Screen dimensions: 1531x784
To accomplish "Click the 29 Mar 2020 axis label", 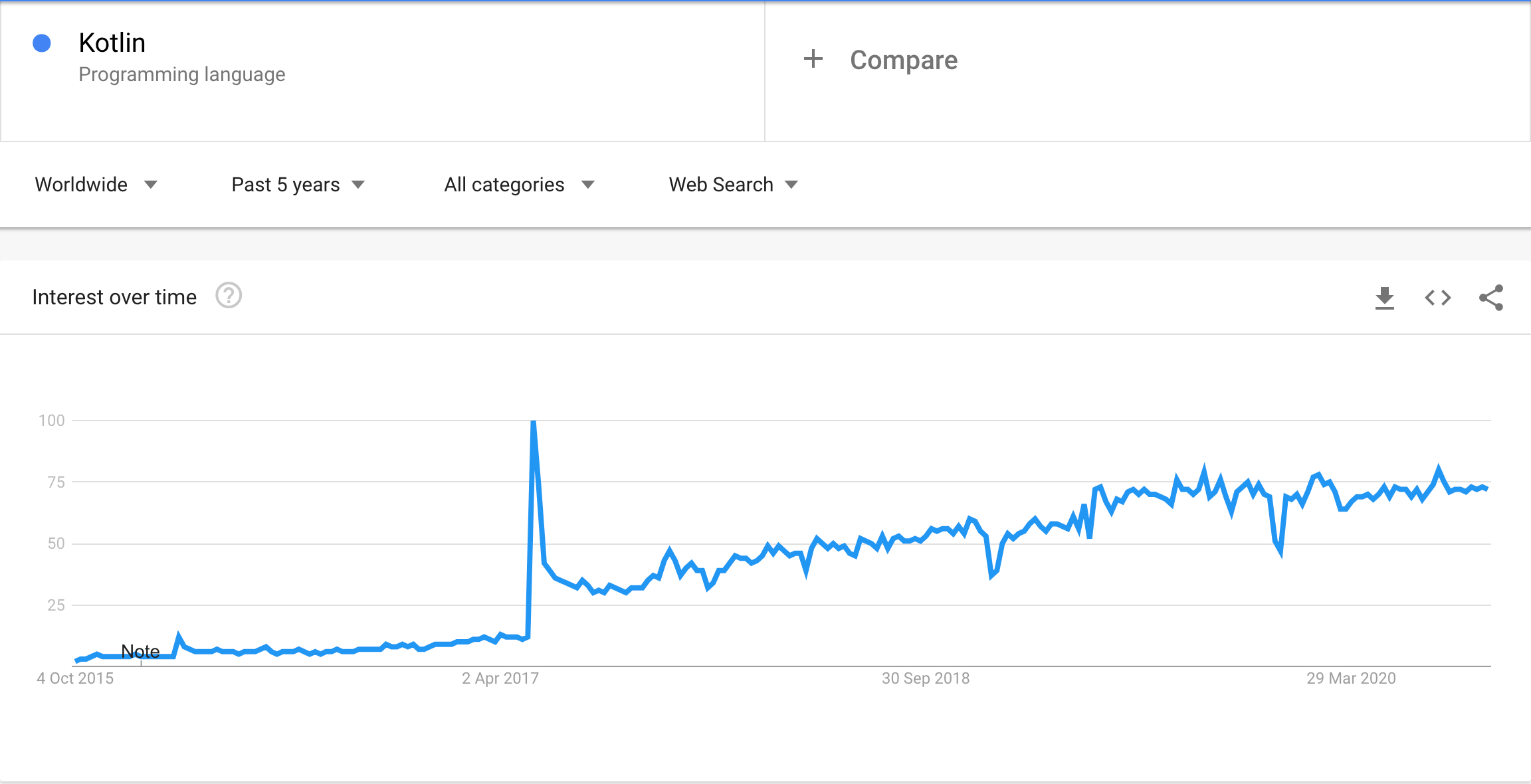I will tap(1351, 678).
